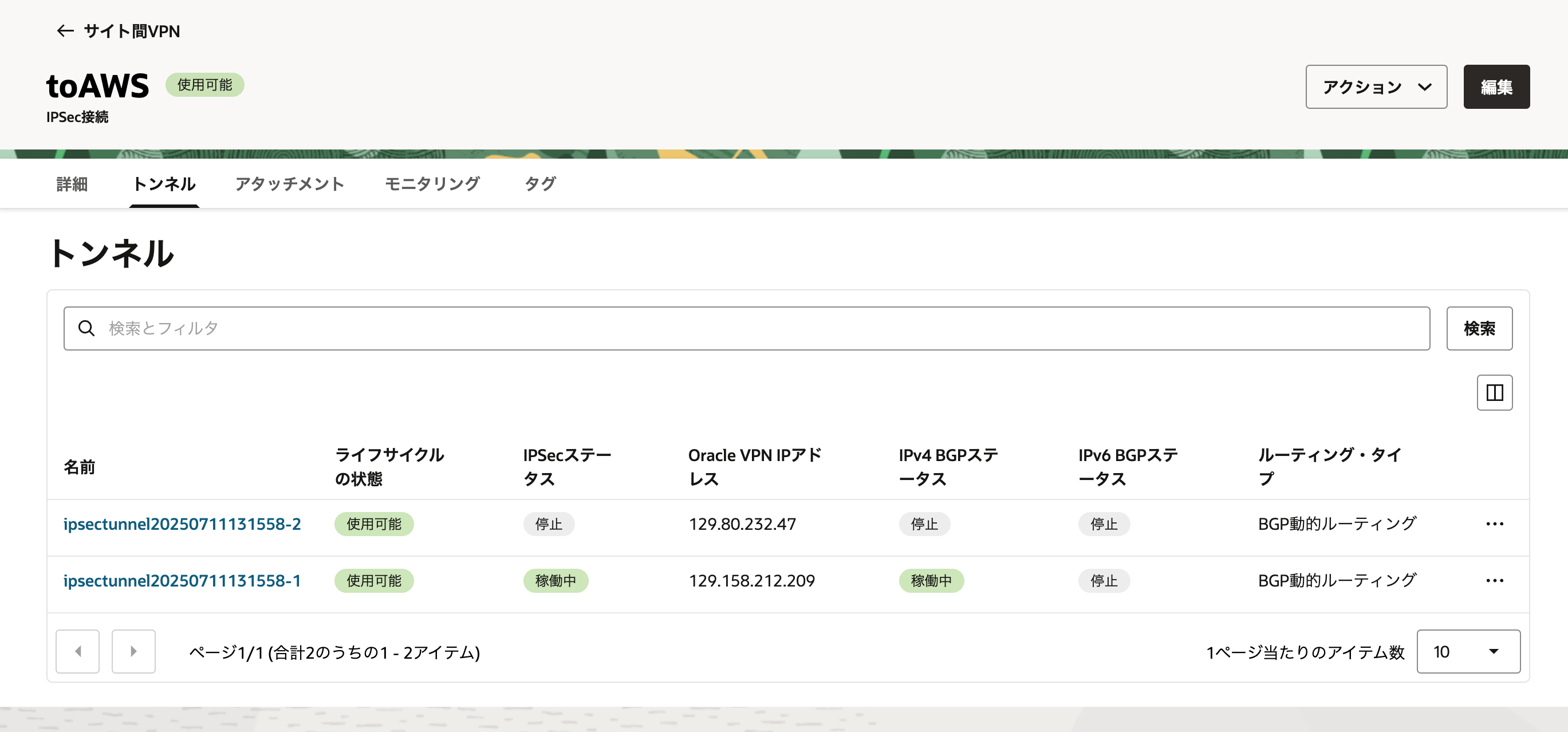
Task: Focus the 検索とフィルタ search field
Action: click(746, 328)
